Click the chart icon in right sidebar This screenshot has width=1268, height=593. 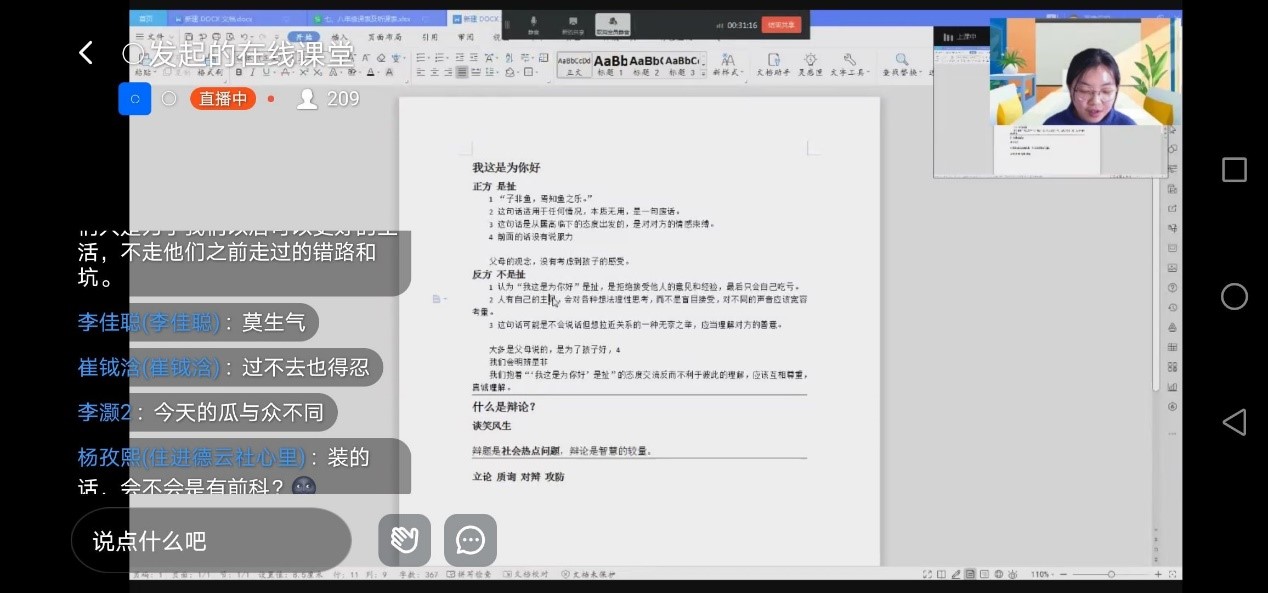[1172, 387]
